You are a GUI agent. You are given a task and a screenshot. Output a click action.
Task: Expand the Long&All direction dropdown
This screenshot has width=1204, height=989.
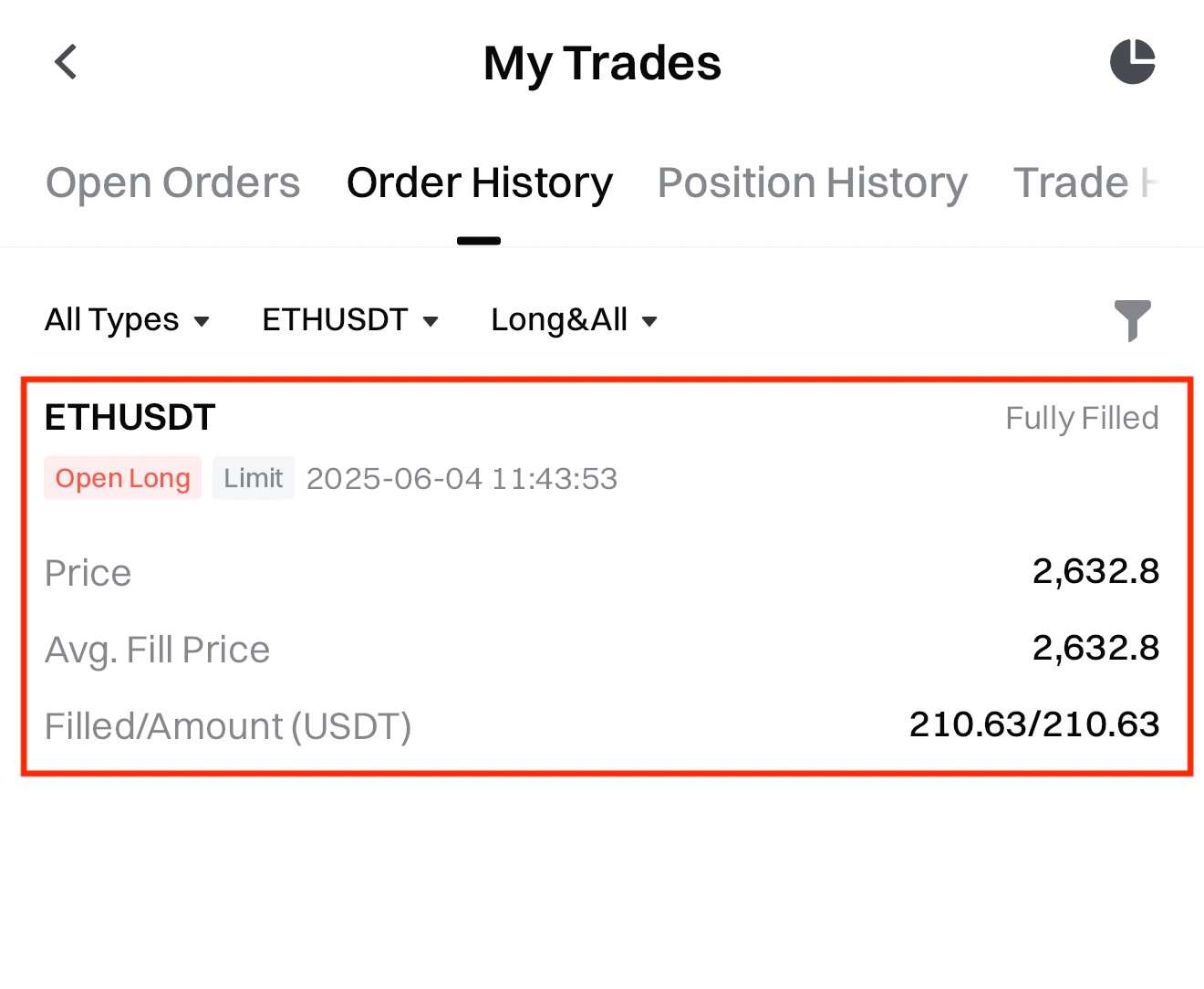click(574, 320)
